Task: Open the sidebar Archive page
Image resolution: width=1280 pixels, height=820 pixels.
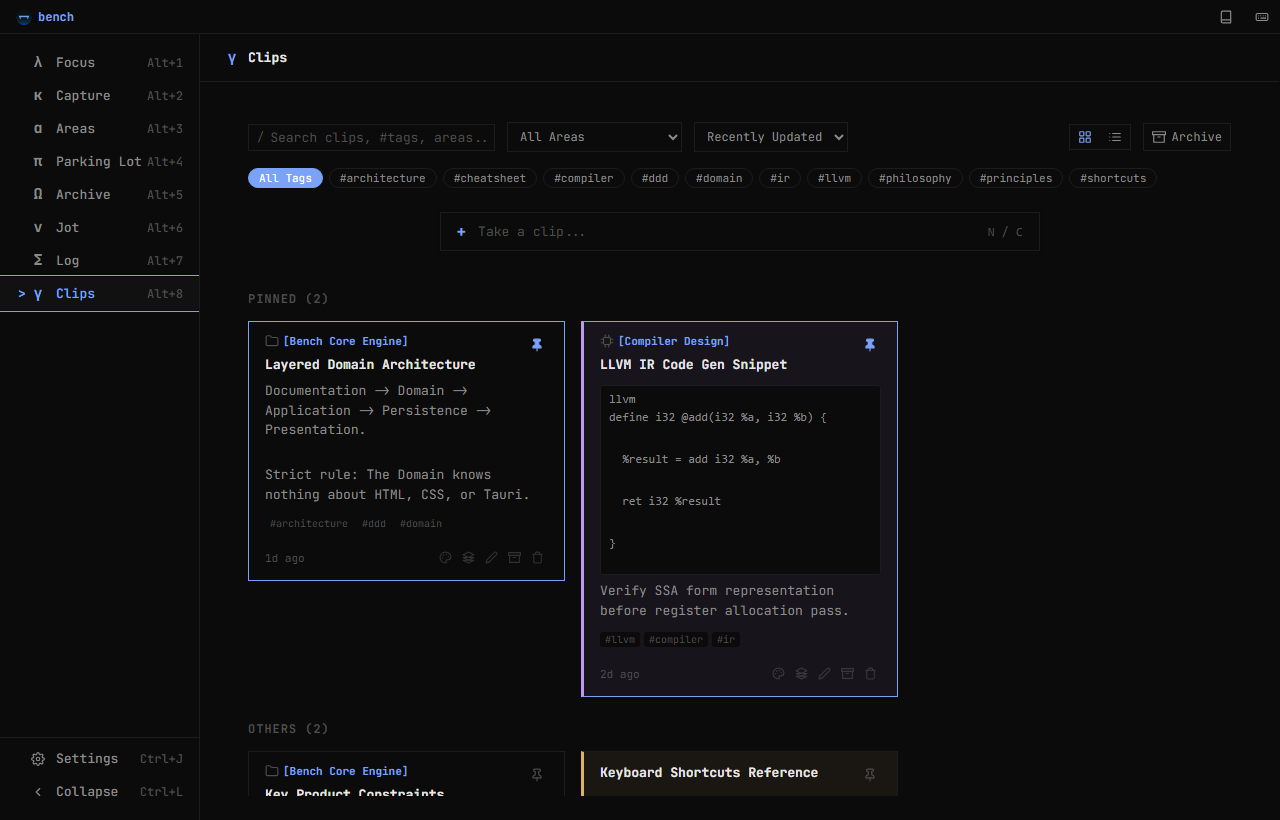Action: [100, 195]
